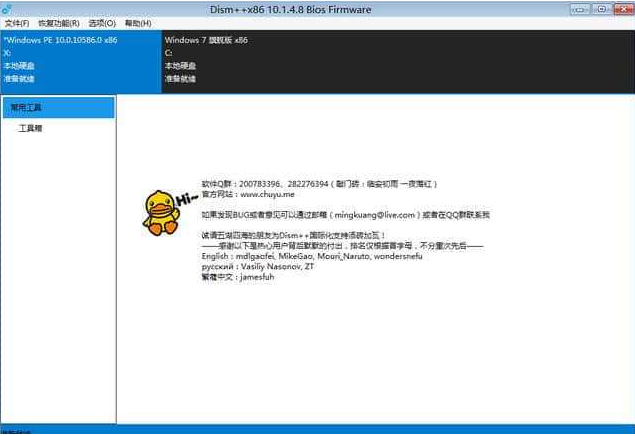Open the 文件(F) menu
Image resolution: width=635 pixels, height=436 pixels.
[17, 23]
